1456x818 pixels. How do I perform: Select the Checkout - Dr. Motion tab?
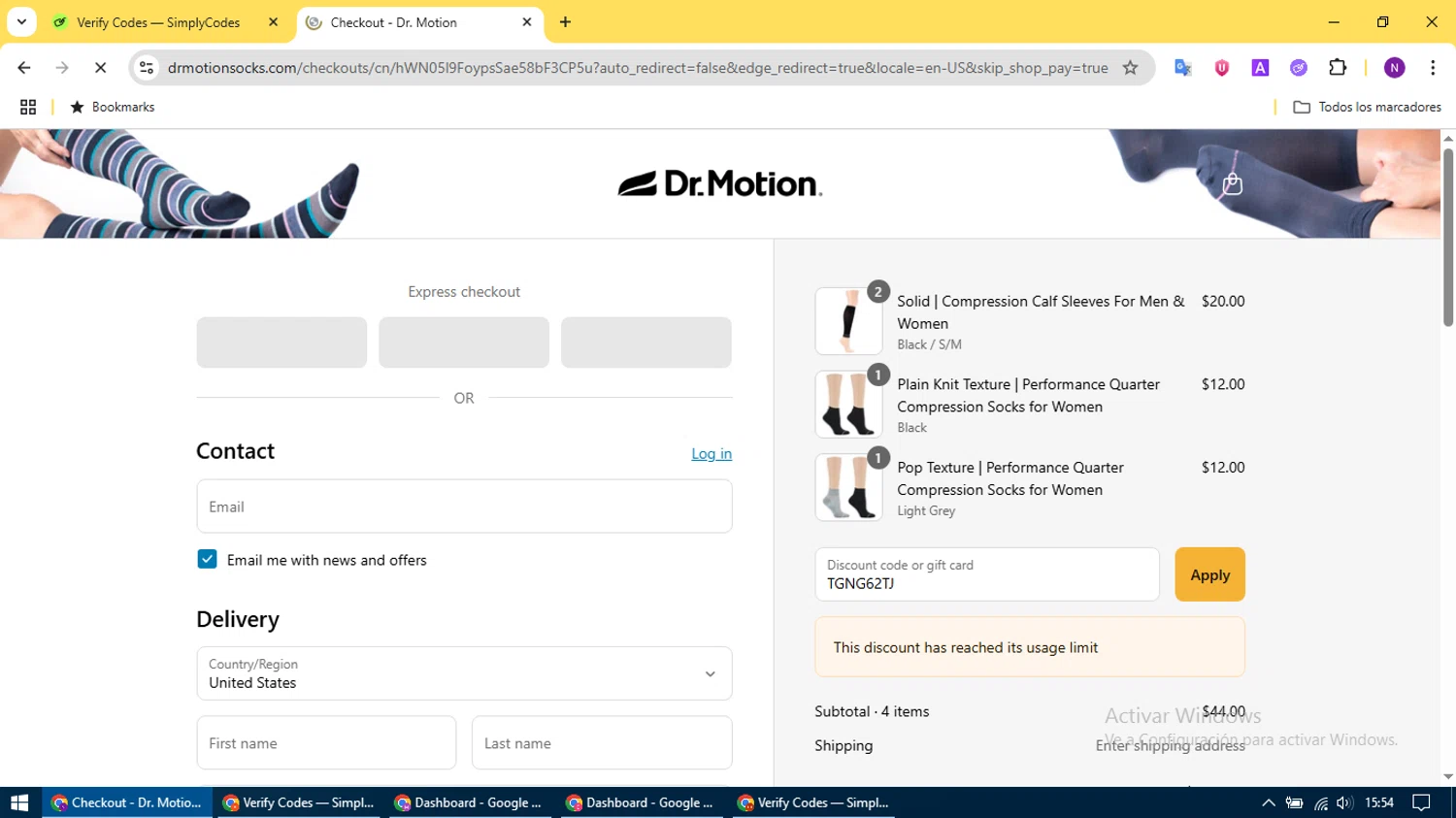click(393, 22)
